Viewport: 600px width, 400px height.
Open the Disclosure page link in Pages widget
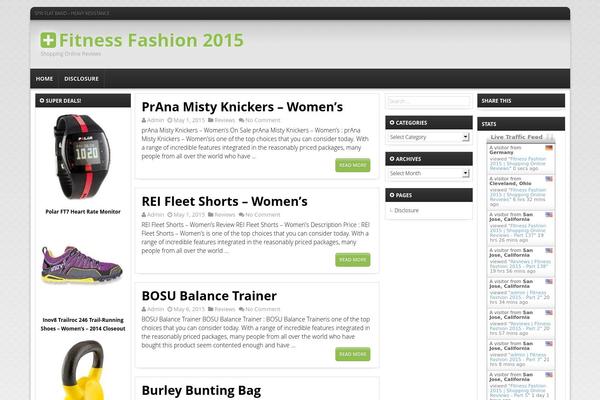click(406, 211)
